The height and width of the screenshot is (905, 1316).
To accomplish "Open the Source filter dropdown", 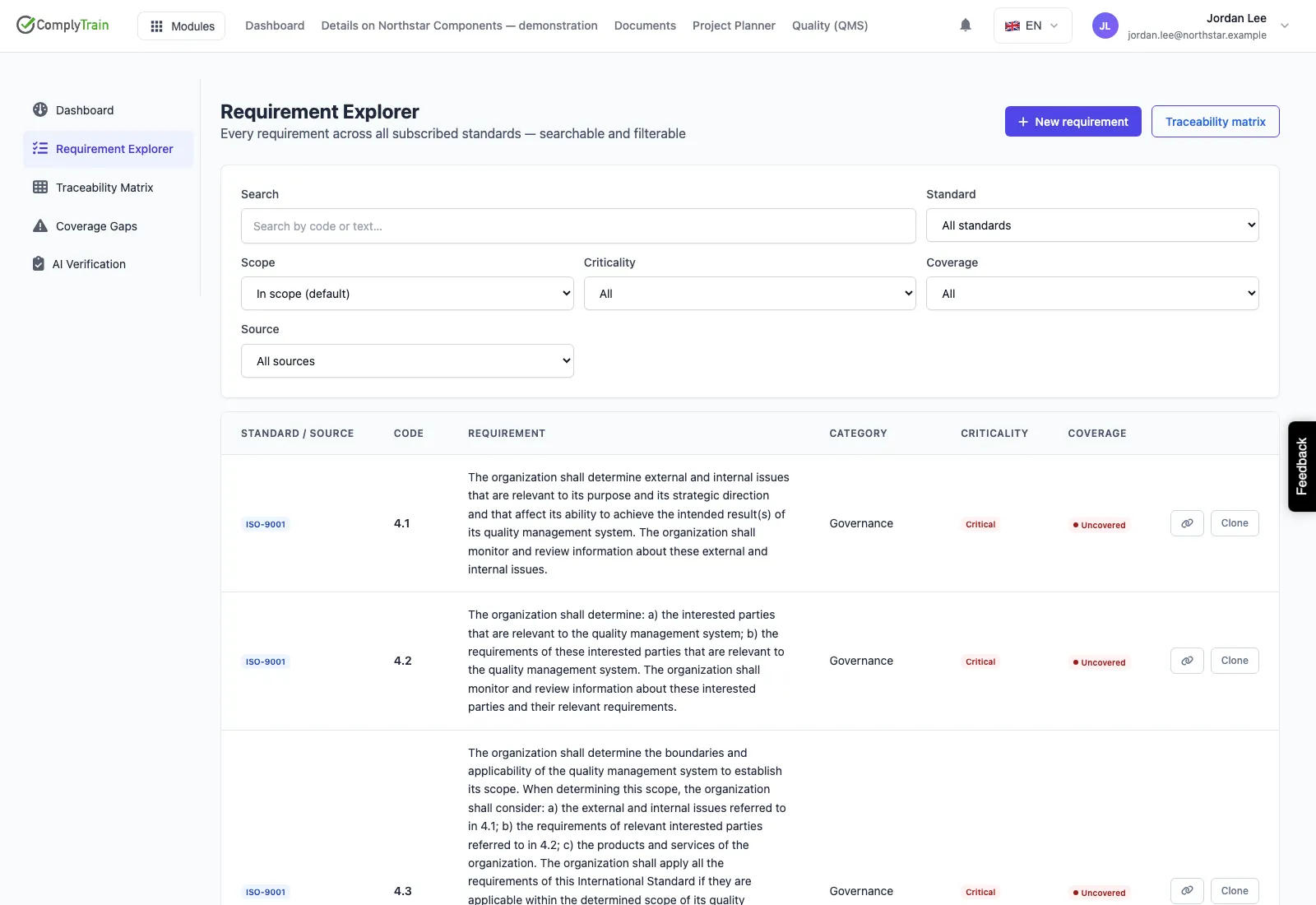I will click(x=407, y=361).
